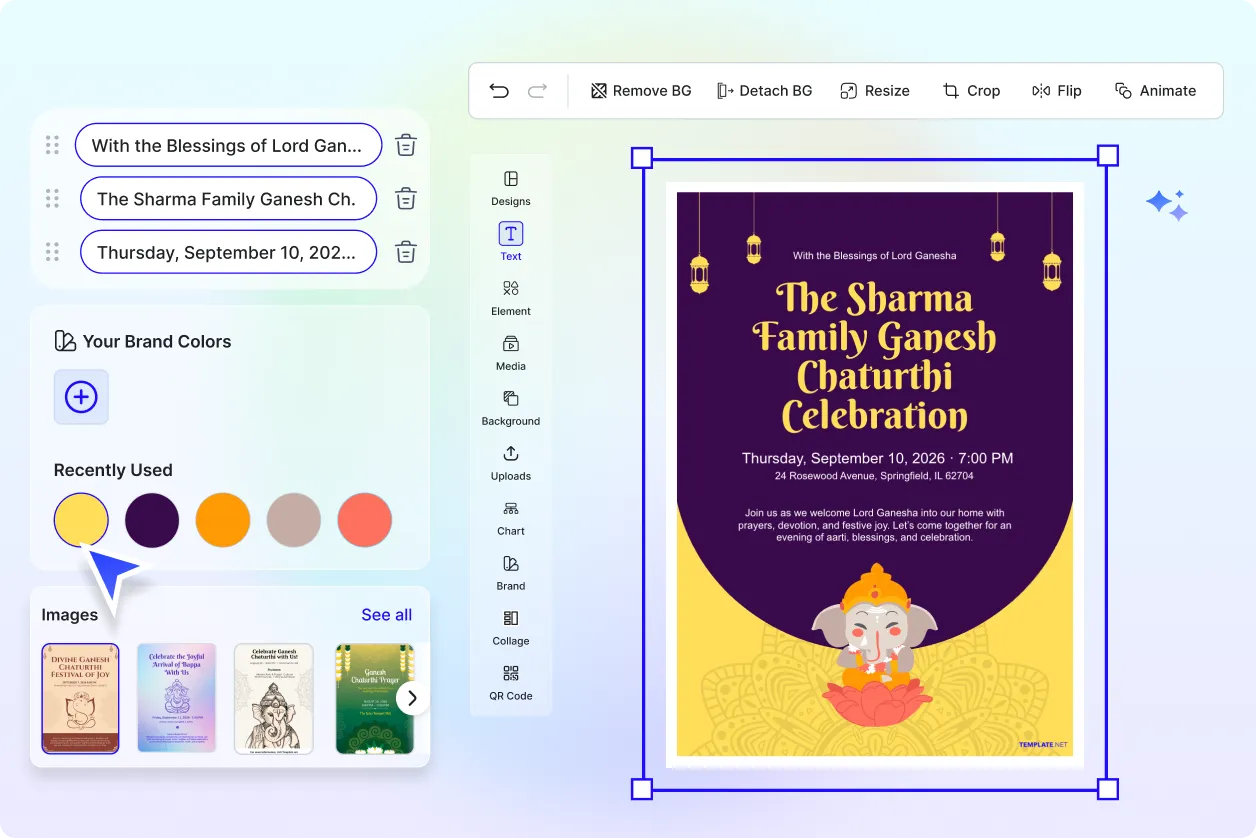
Task: Delete the 'Thursday, September 10' text entry
Action: 405,252
